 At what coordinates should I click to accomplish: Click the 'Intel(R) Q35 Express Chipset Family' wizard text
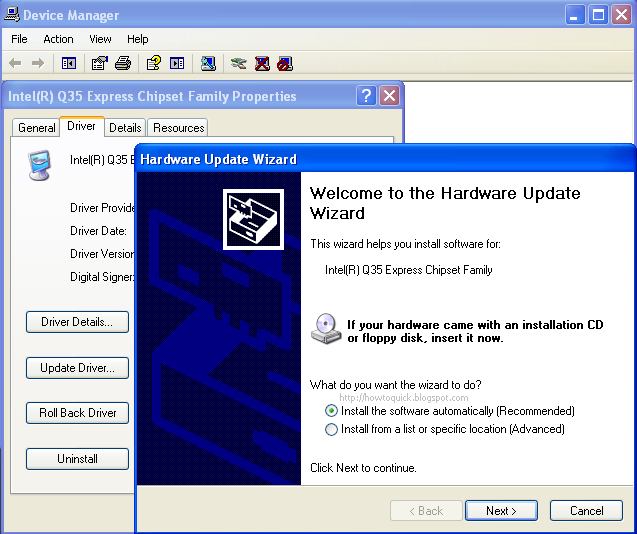[x=409, y=270]
